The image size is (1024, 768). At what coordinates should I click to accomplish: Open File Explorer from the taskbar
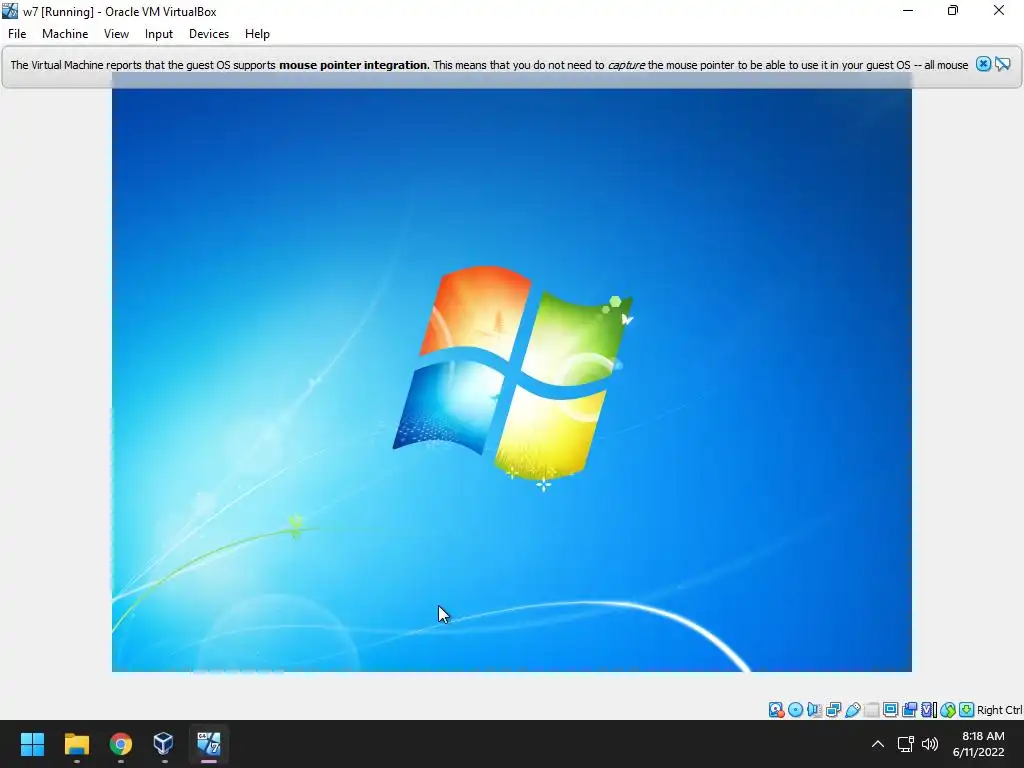76,744
